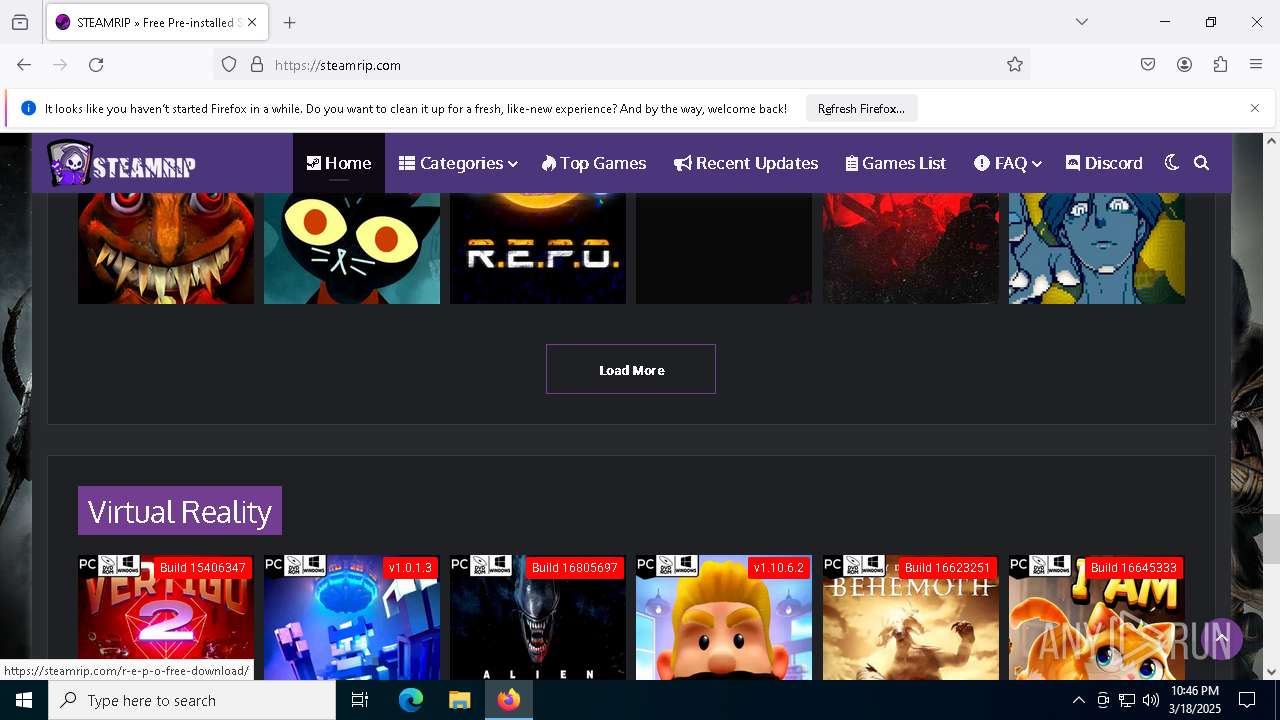Click the Virtual Reality section heading

(180, 511)
